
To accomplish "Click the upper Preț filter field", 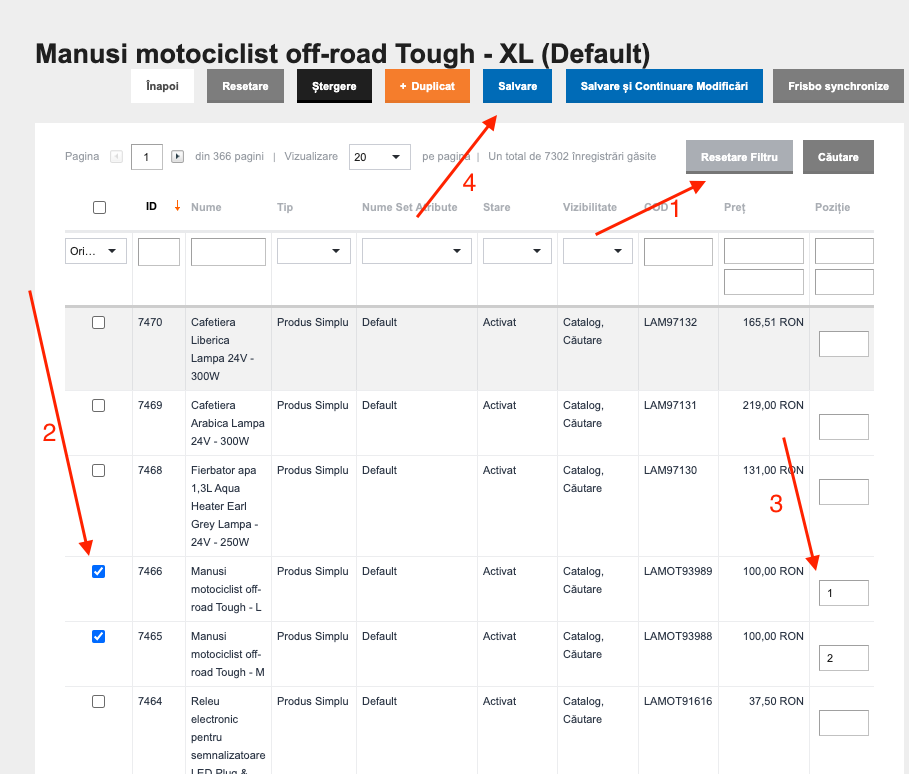I will click(x=764, y=251).
